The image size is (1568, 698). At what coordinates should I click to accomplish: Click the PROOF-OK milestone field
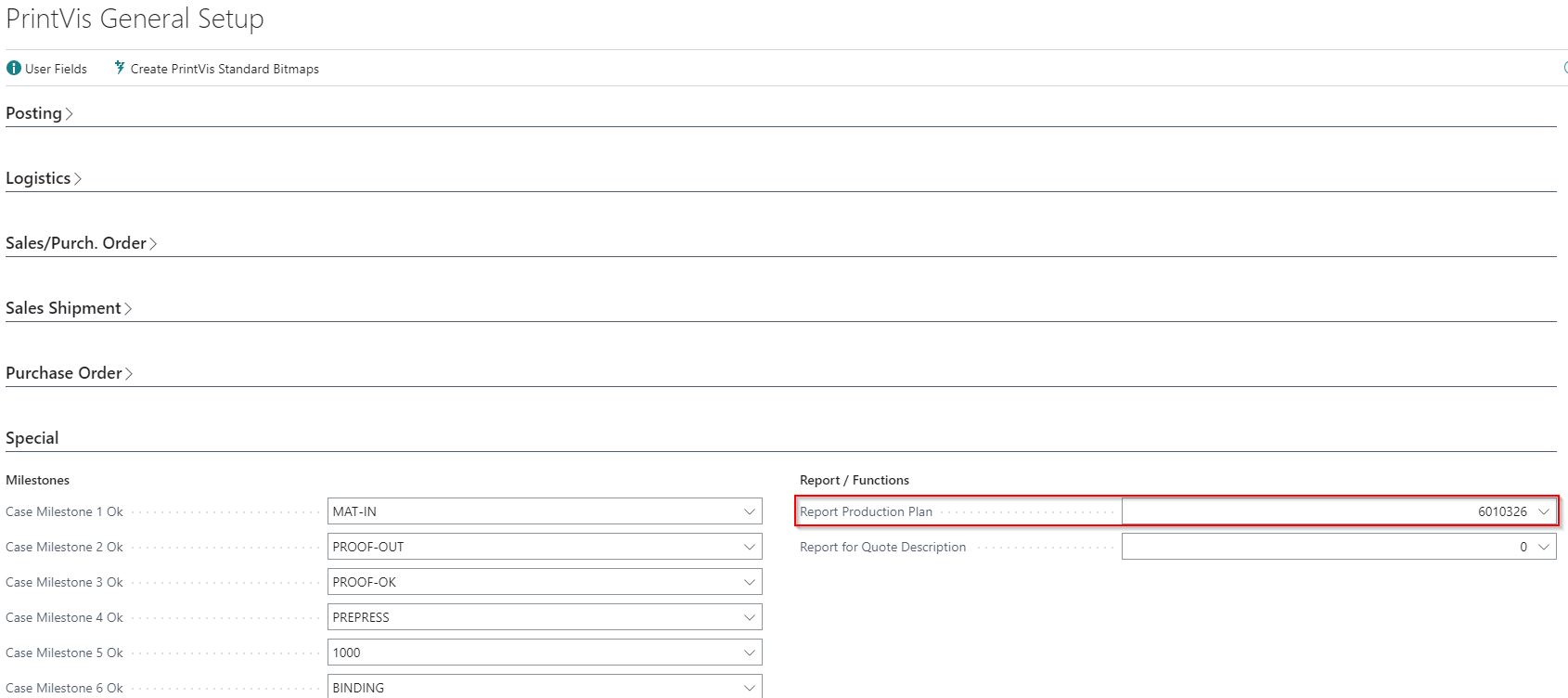click(545, 582)
